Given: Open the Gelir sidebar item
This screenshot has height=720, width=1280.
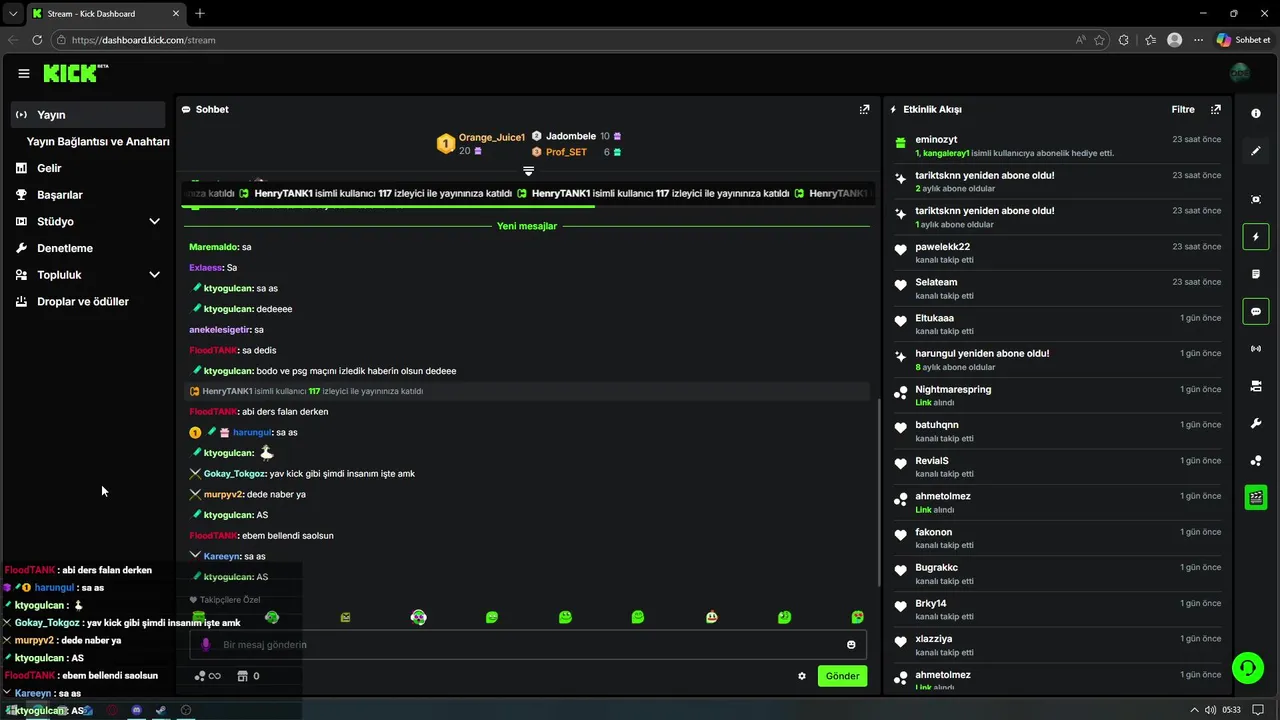Looking at the screenshot, I should pos(88,168).
